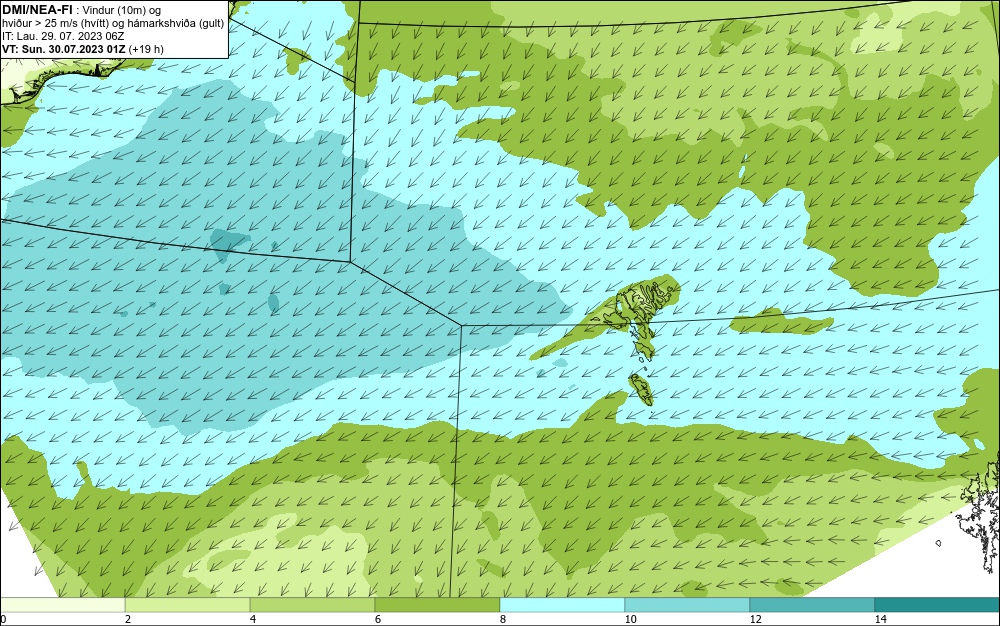The image size is (1000, 626).
Task: Click the '(+19 h)' forecast offset text
Action: [x=146, y=49]
